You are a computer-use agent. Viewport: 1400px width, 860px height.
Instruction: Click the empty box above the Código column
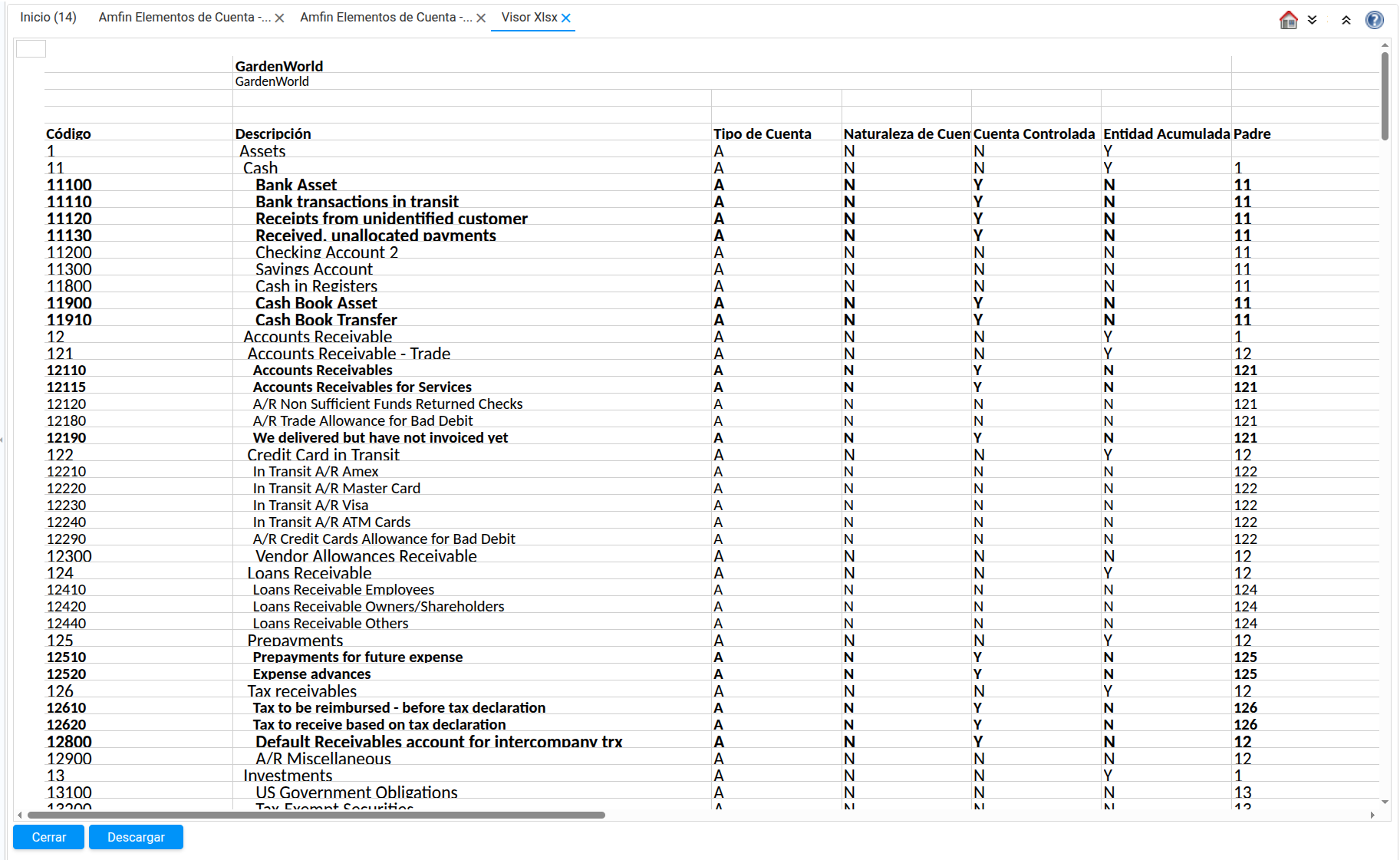(x=31, y=49)
